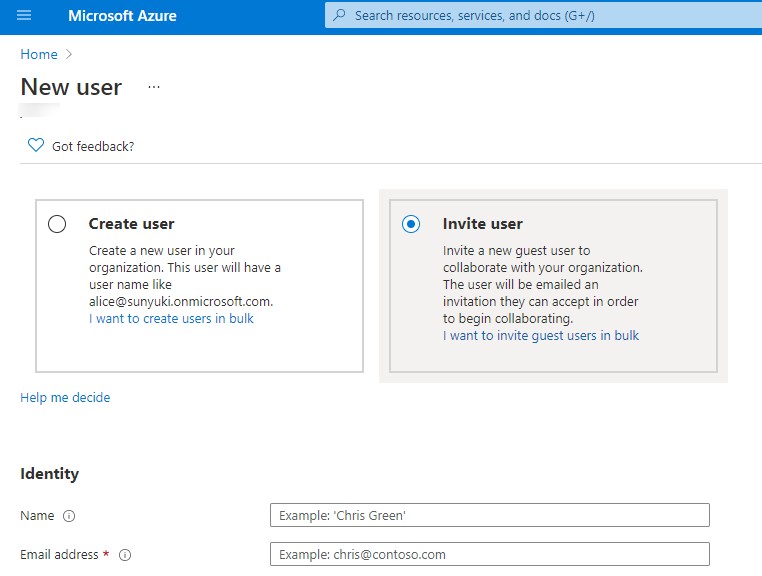The image size is (762, 576).
Task: Click the breadcrumb chevron after Home
Action: tap(69, 54)
